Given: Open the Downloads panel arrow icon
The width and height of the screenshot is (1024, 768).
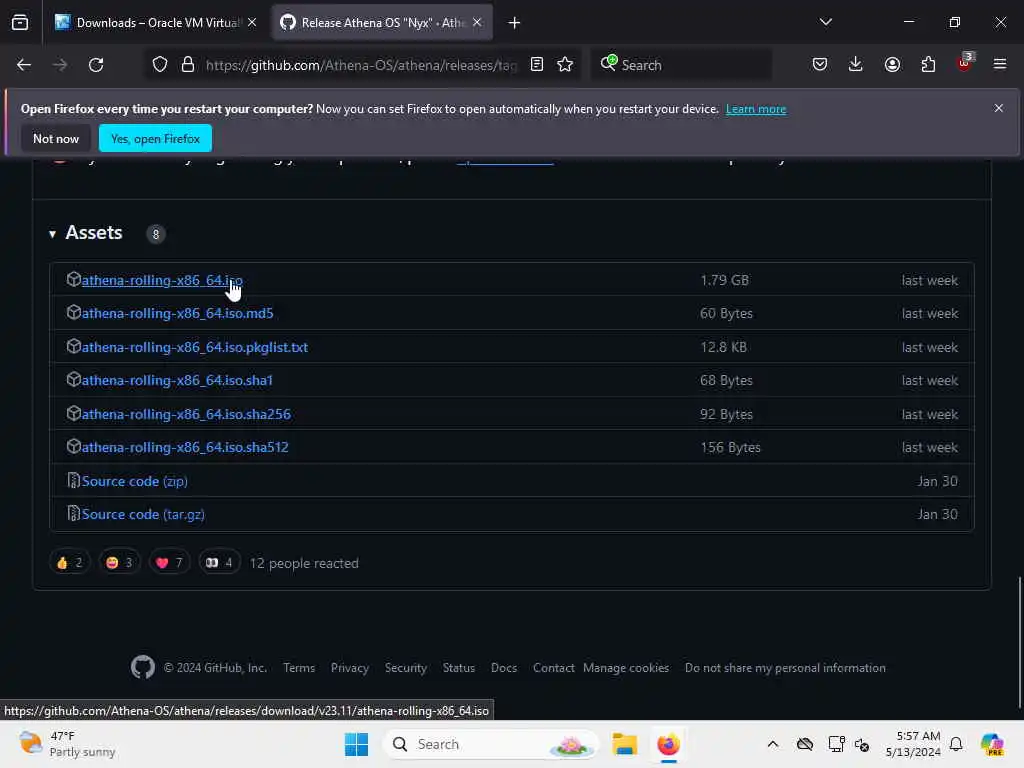Looking at the screenshot, I should click(856, 65).
